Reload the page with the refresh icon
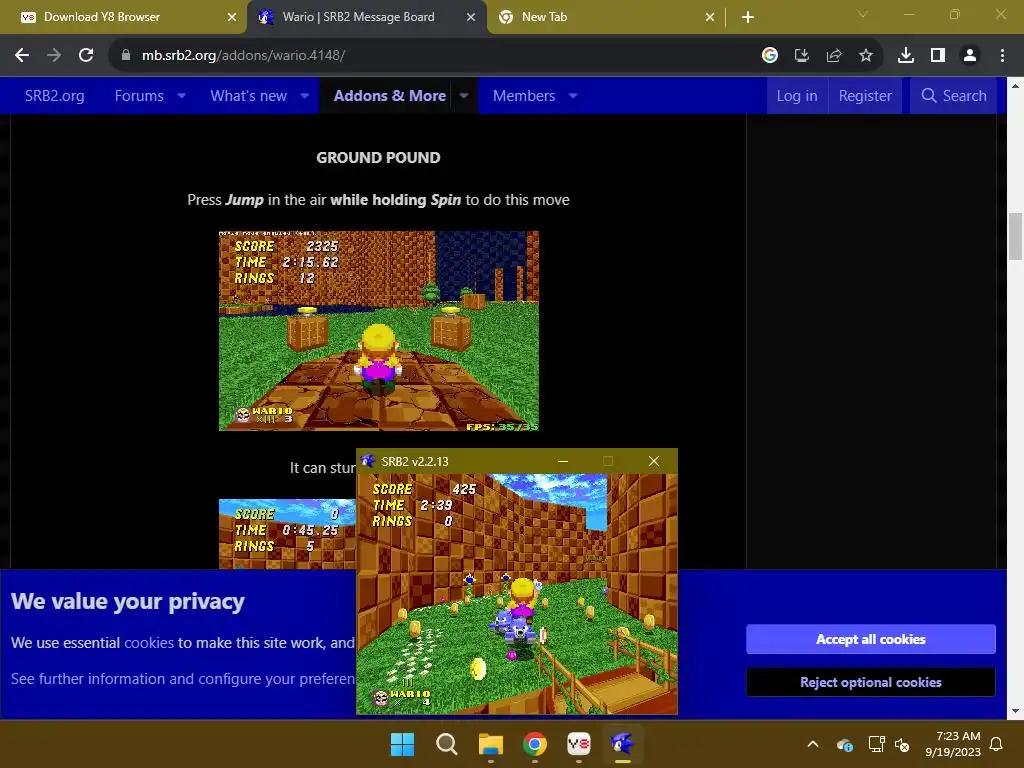 point(86,56)
